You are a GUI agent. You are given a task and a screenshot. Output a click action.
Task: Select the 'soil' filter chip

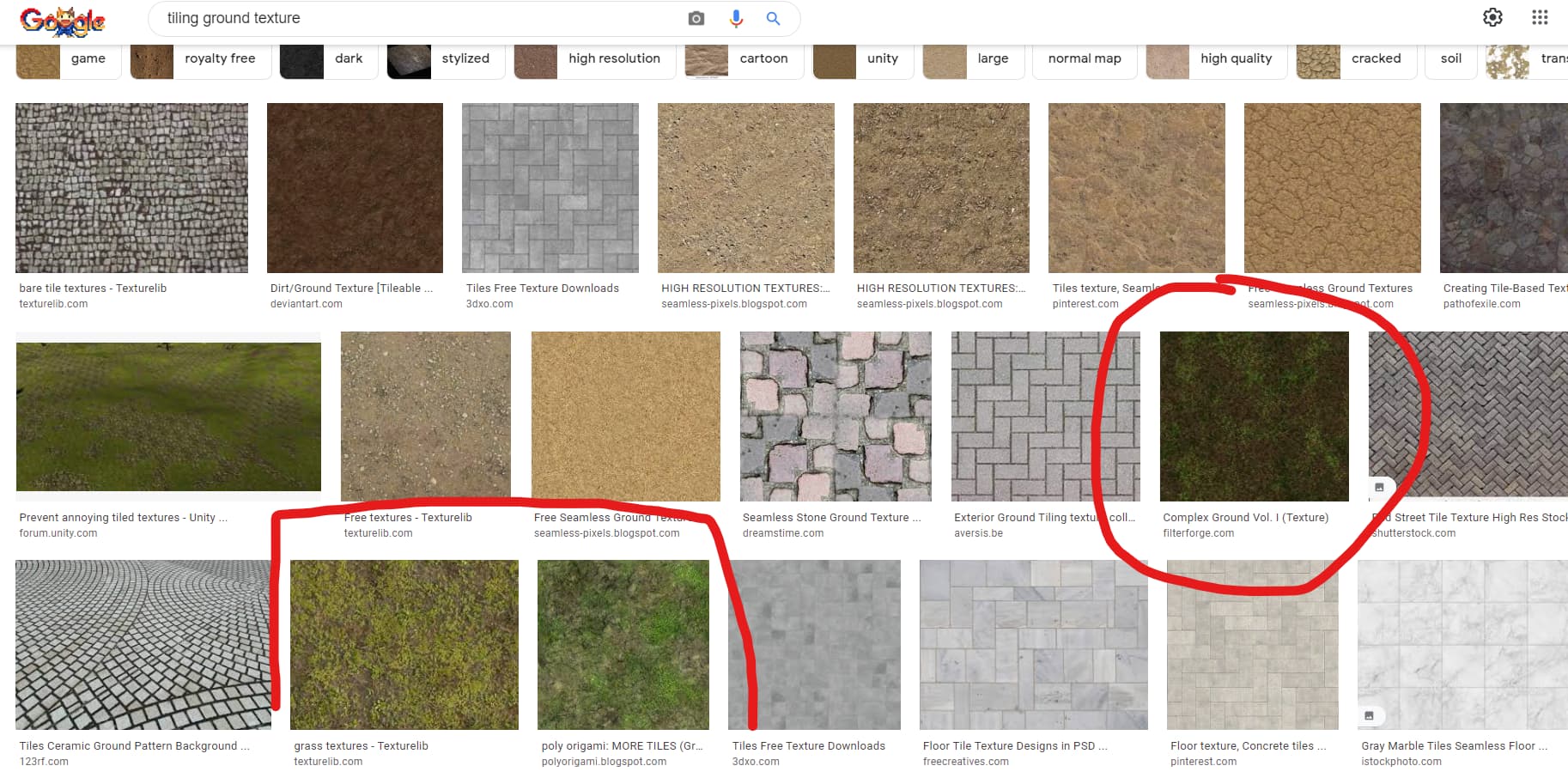tap(1451, 58)
